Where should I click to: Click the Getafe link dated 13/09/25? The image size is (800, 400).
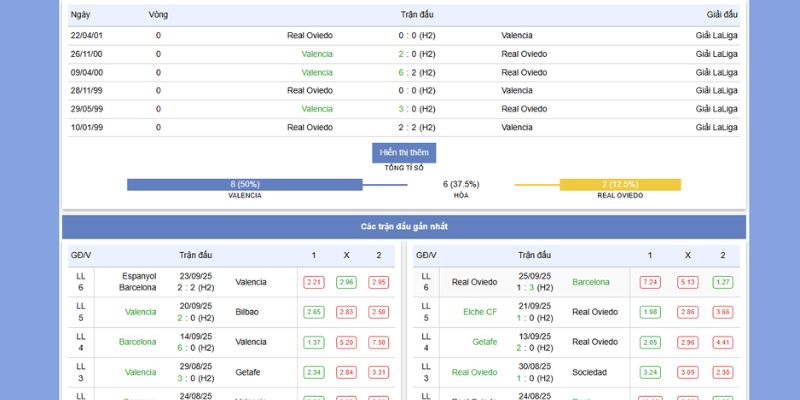pos(484,342)
